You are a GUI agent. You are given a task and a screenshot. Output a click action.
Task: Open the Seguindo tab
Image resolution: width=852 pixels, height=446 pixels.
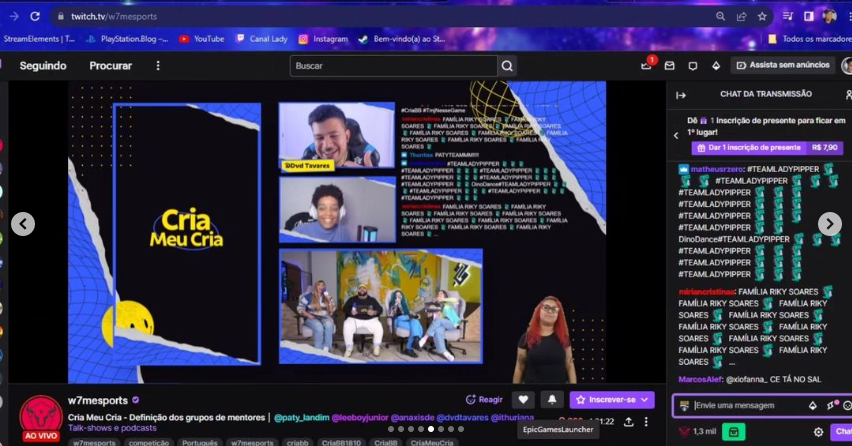[43, 66]
